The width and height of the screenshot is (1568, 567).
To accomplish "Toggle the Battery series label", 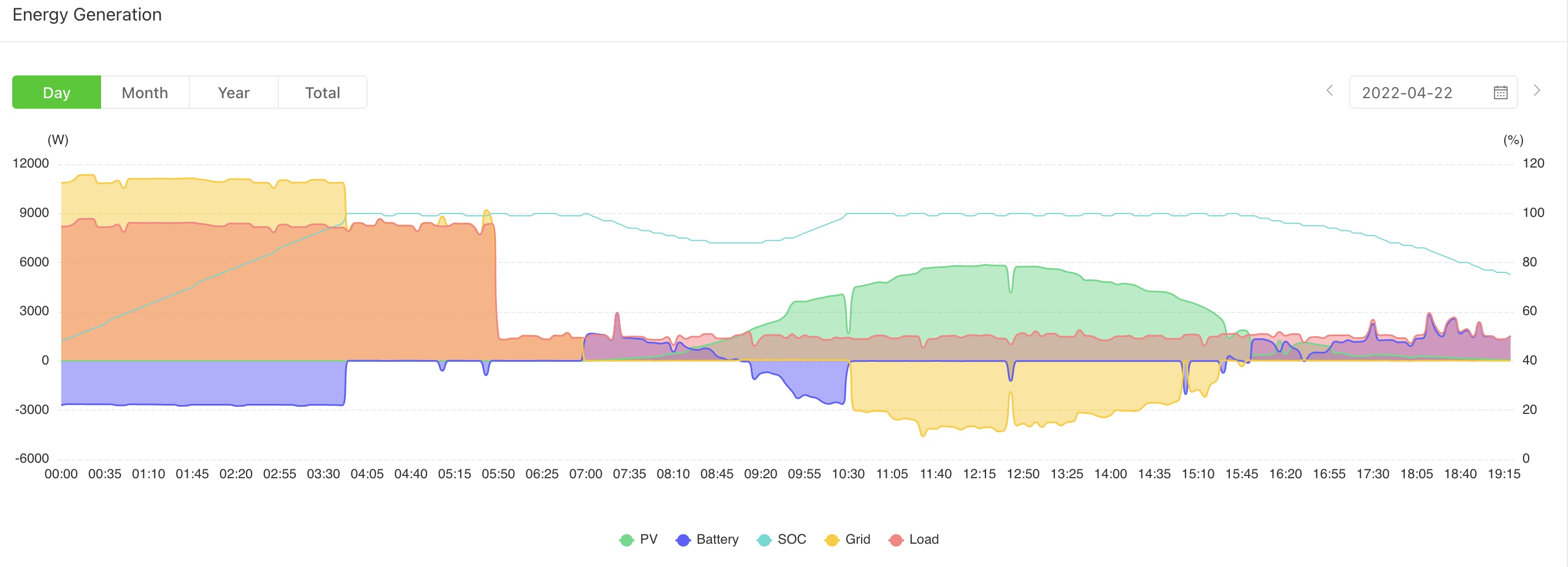I will coord(717,539).
